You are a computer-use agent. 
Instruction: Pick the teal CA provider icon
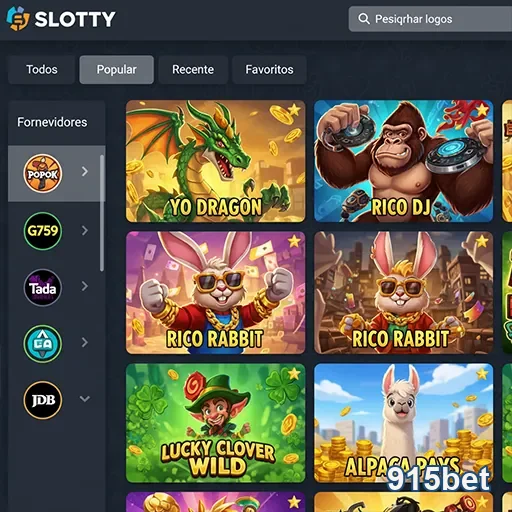(43, 344)
